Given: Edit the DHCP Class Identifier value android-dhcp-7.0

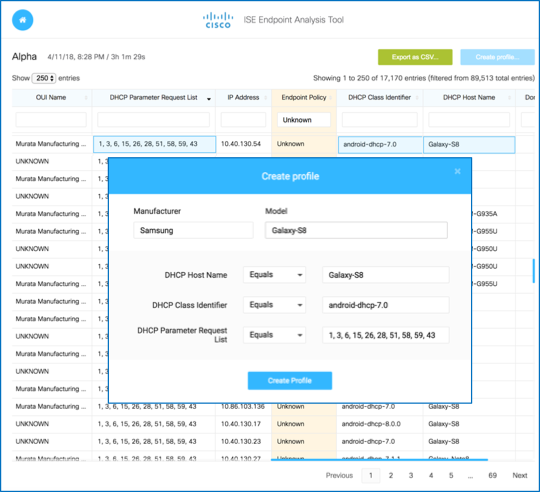Looking at the screenshot, I should point(386,305).
